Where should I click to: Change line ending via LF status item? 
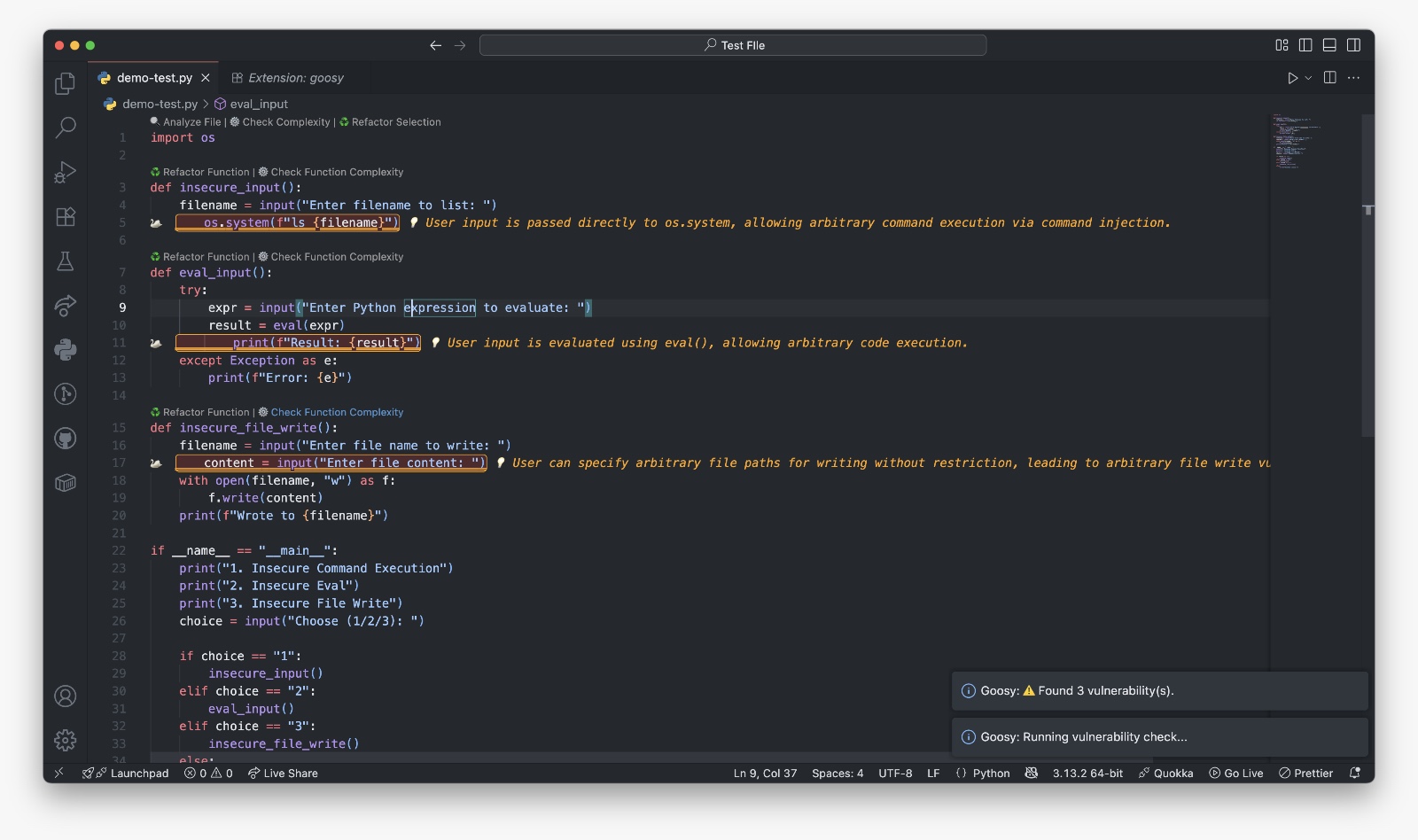tap(933, 773)
